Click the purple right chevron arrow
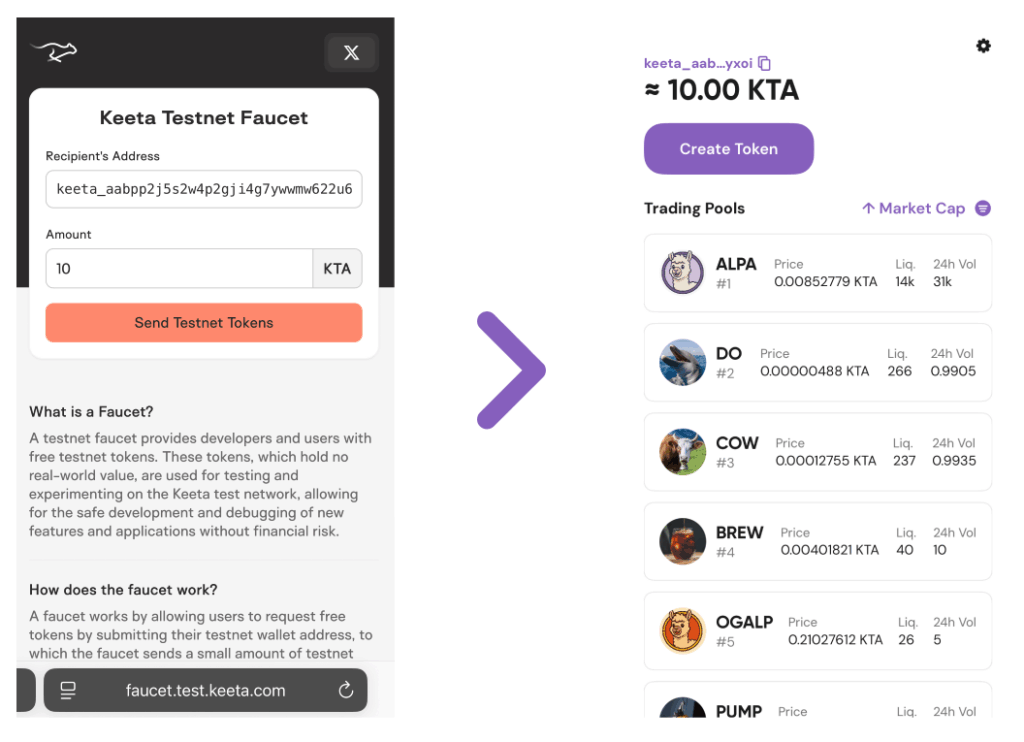Screen dimensions: 1024x742 (x=510, y=370)
